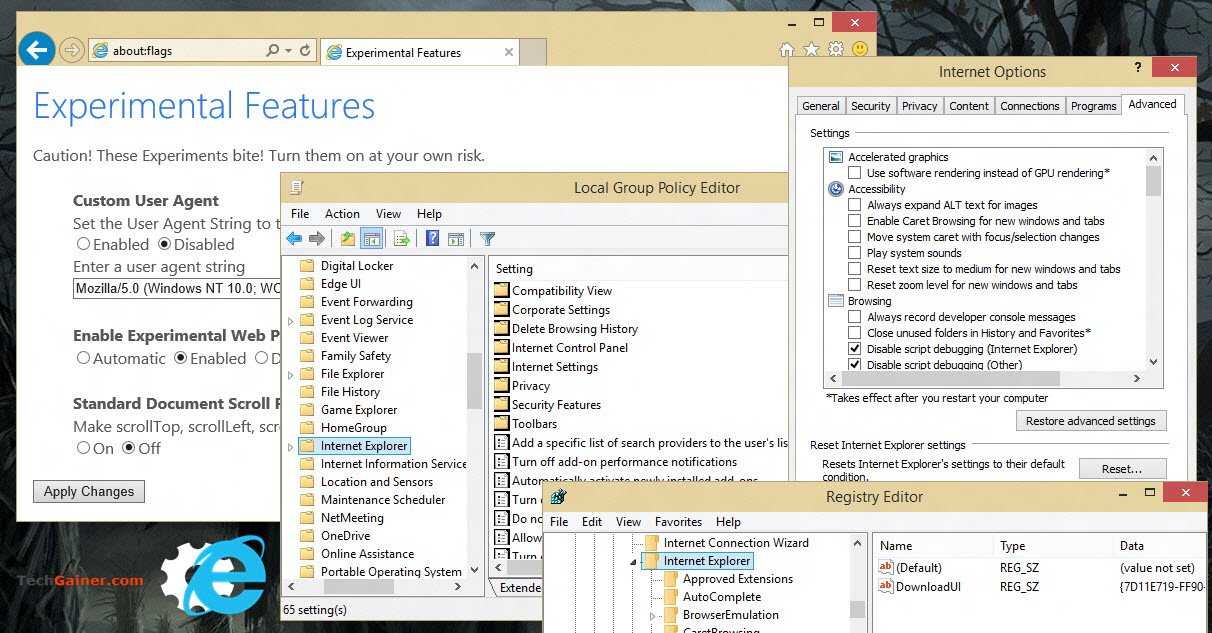Screen dimensions: 1212x633
Task: Expand Event Log Service in policy tree
Action: 291,320
